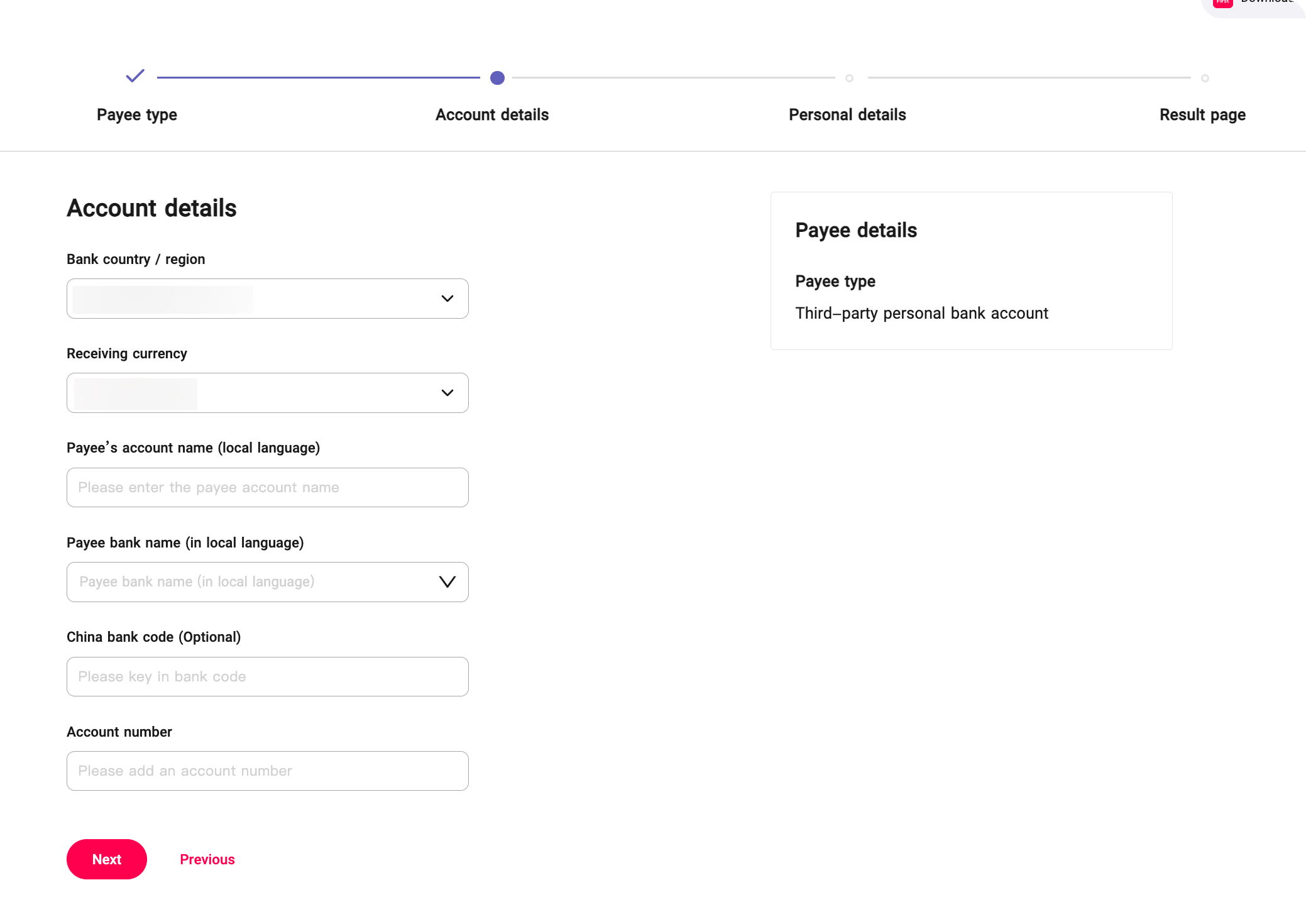Click the Previous link

point(207,859)
